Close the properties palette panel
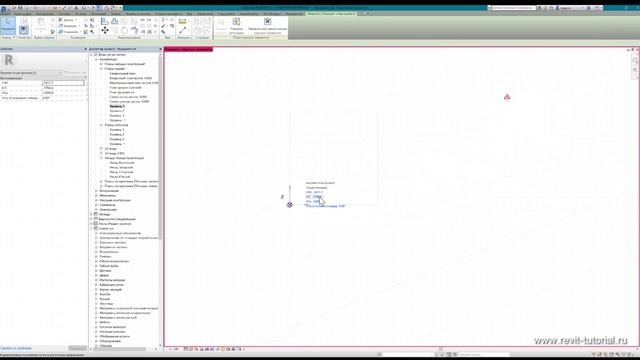Viewport: 640px width, 360px height. pos(85,49)
